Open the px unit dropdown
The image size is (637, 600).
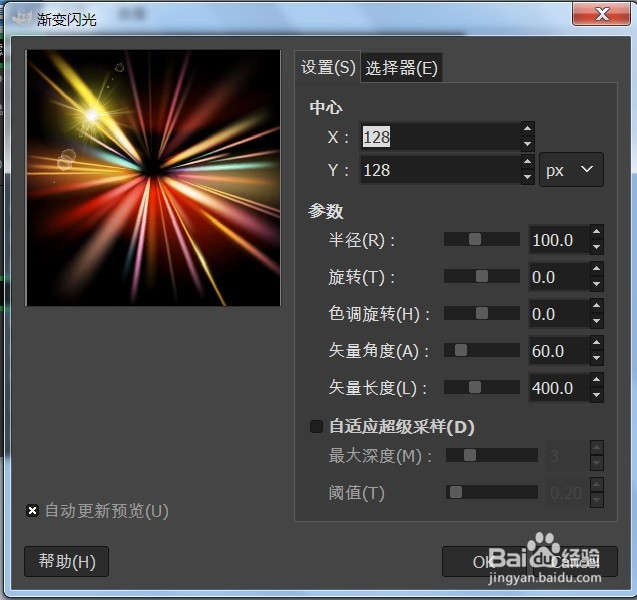pos(571,170)
